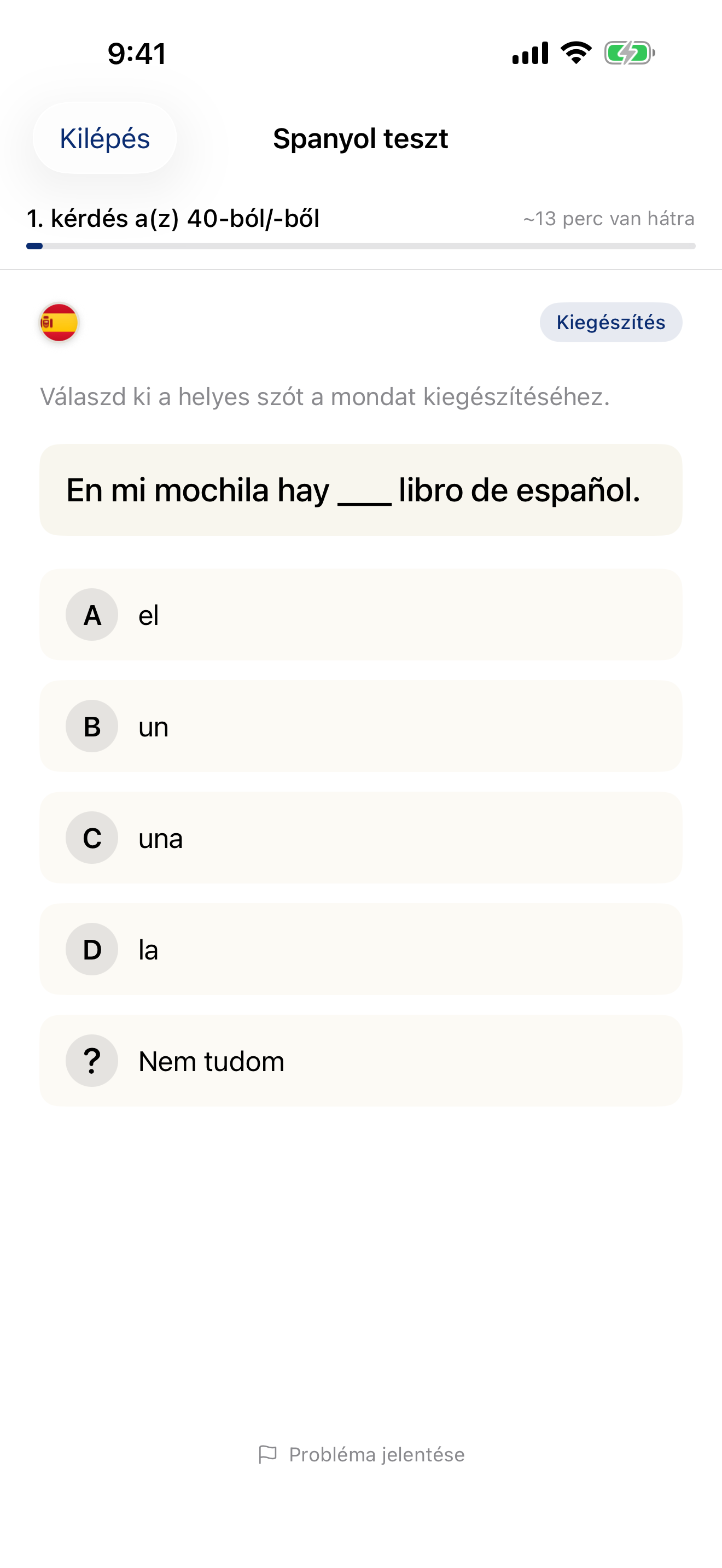Tap the Spanyol teszt title
Screen dimensions: 722x1568
[x=360, y=139]
